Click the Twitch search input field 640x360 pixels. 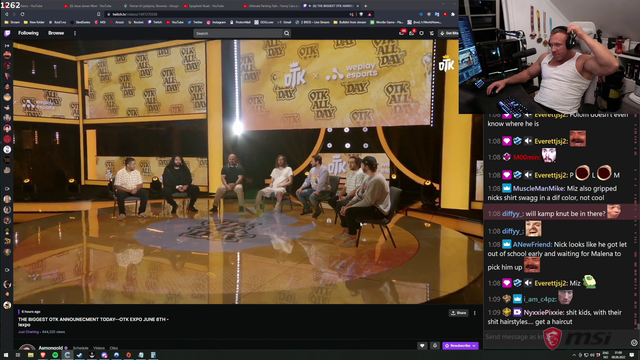(x=238, y=33)
